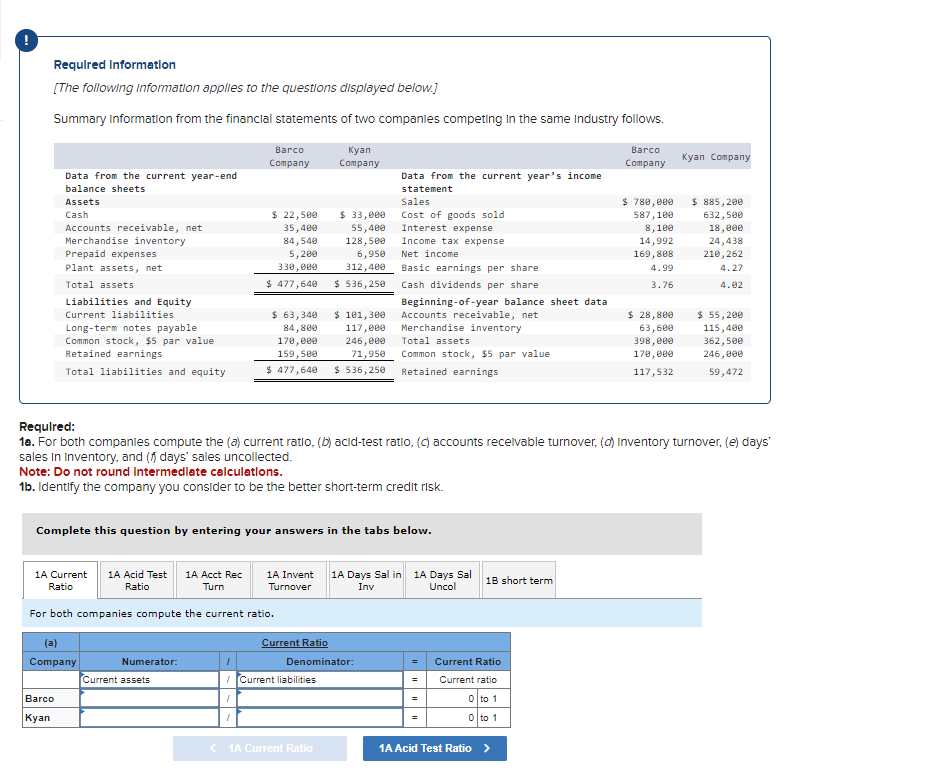
Task: Click the 'Required Information' heading
Action: tap(114, 64)
